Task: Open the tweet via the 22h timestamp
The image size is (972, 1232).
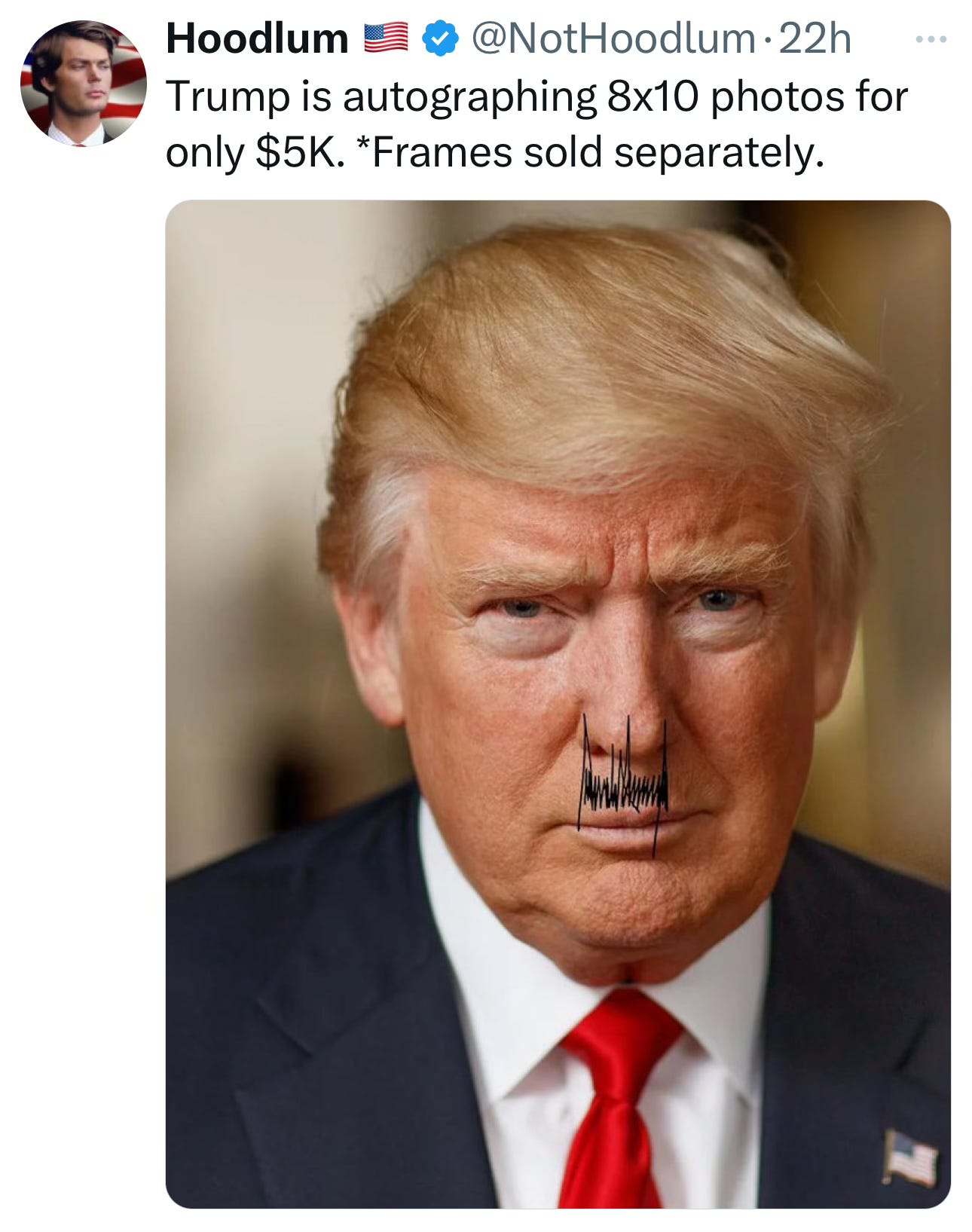Action: click(815, 38)
